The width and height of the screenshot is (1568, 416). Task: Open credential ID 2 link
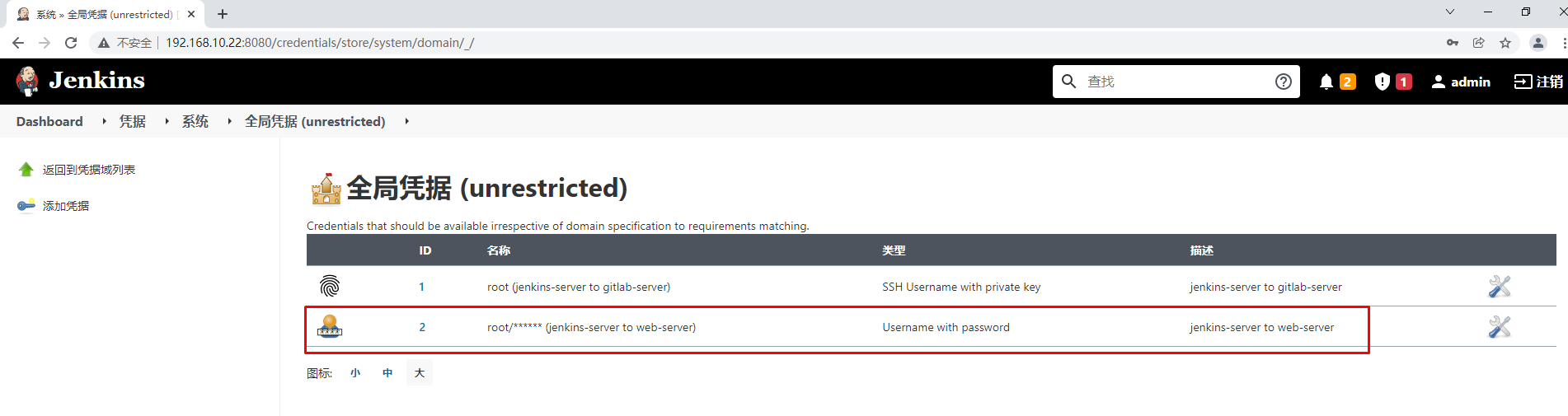[422, 327]
